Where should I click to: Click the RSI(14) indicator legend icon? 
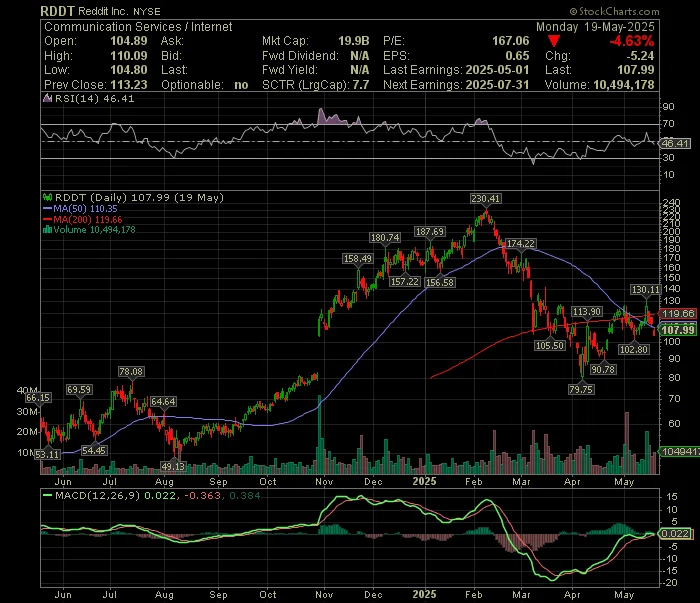(x=47, y=99)
